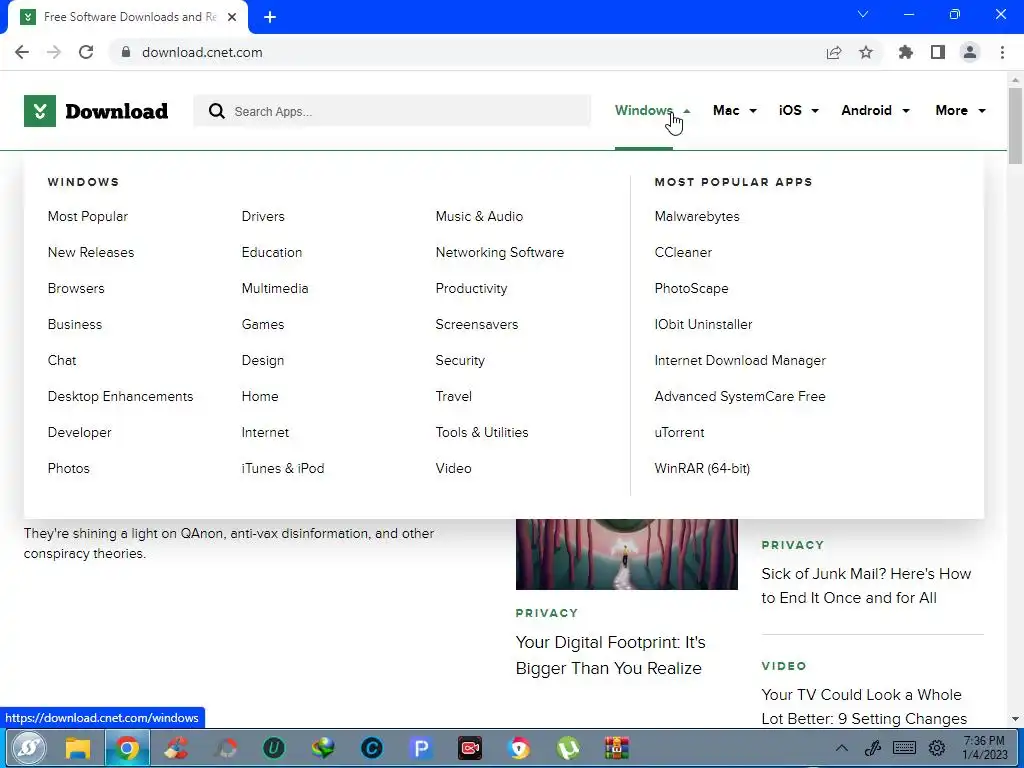Open the Screensavers category
This screenshot has height=768, width=1024.
(477, 324)
